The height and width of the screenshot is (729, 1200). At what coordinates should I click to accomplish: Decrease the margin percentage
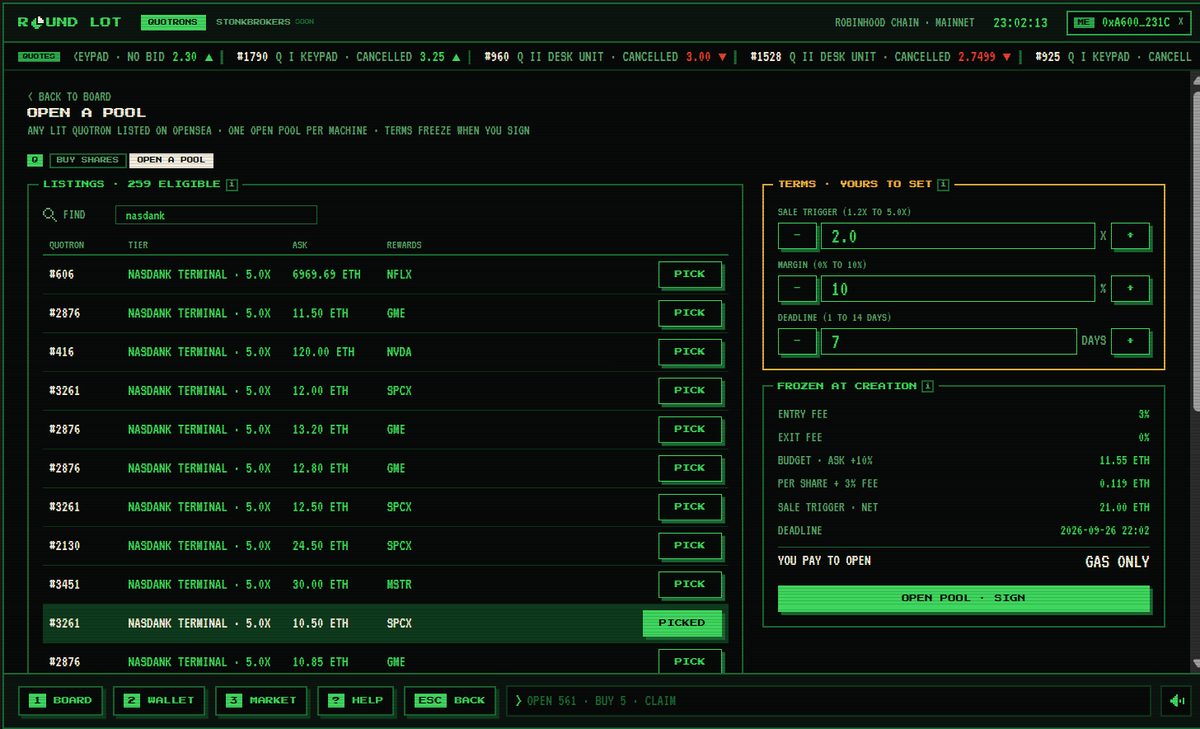point(796,288)
